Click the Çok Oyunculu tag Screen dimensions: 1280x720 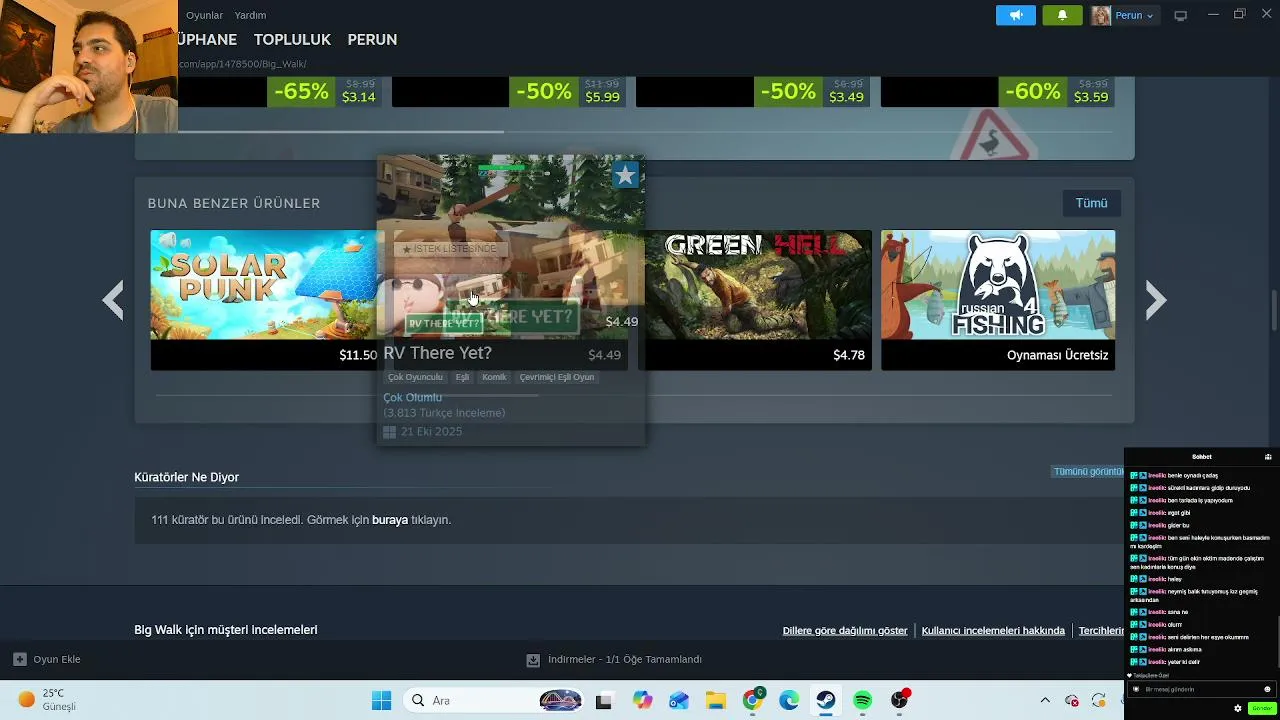point(415,377)
